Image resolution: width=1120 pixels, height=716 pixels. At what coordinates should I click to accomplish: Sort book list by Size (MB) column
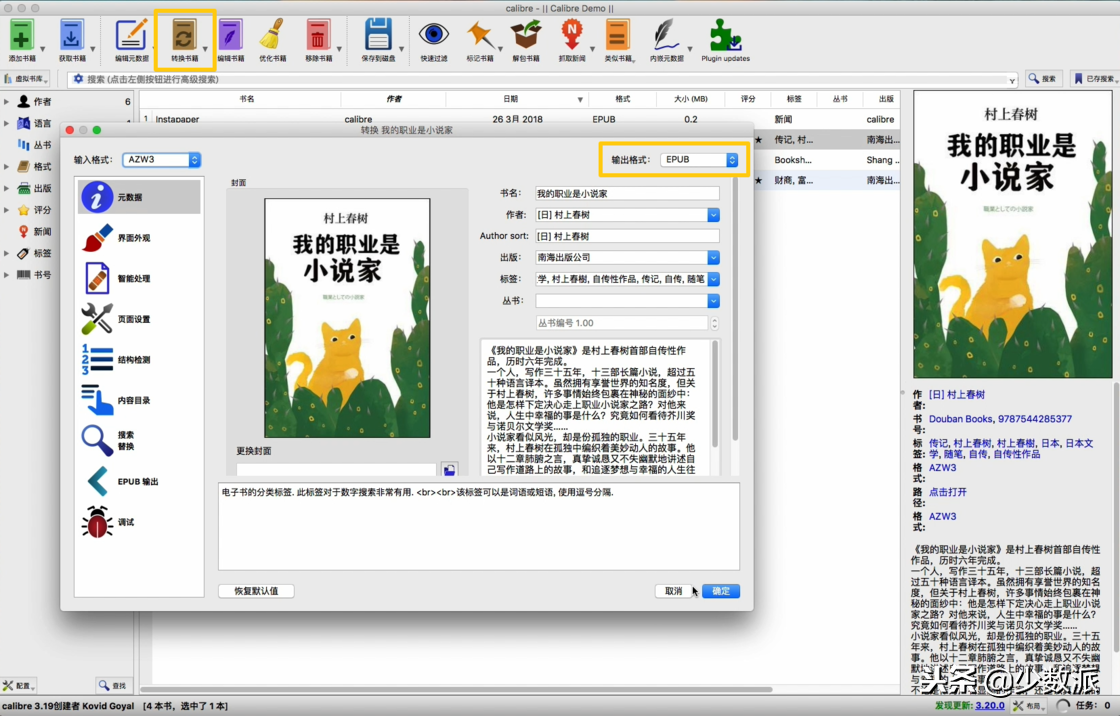point(691,99)
